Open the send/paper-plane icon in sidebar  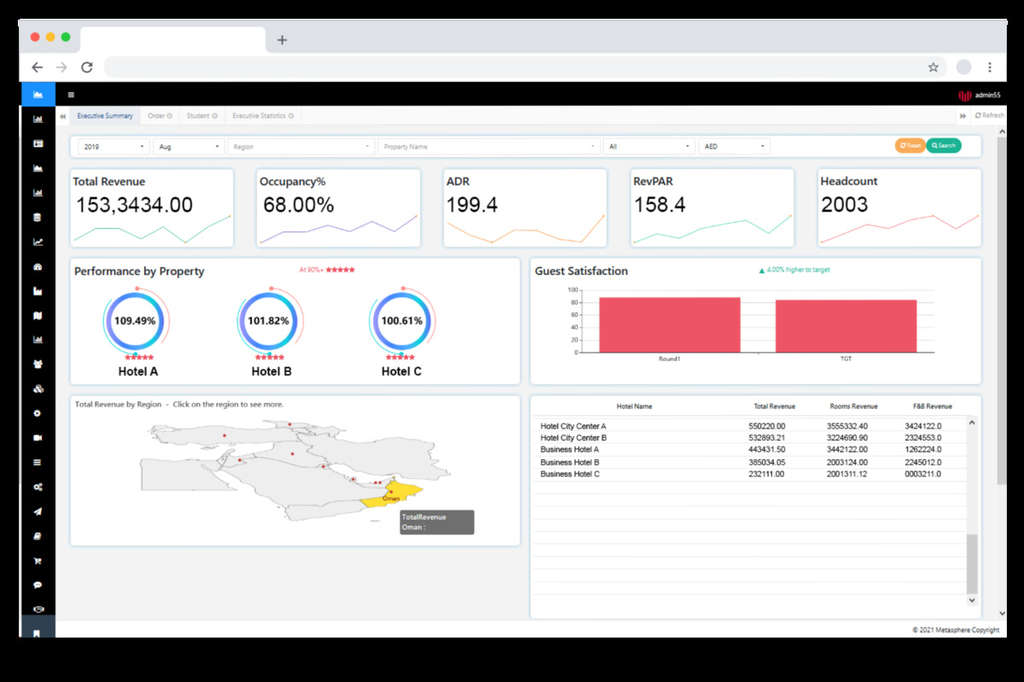click(x=38, y=511)
